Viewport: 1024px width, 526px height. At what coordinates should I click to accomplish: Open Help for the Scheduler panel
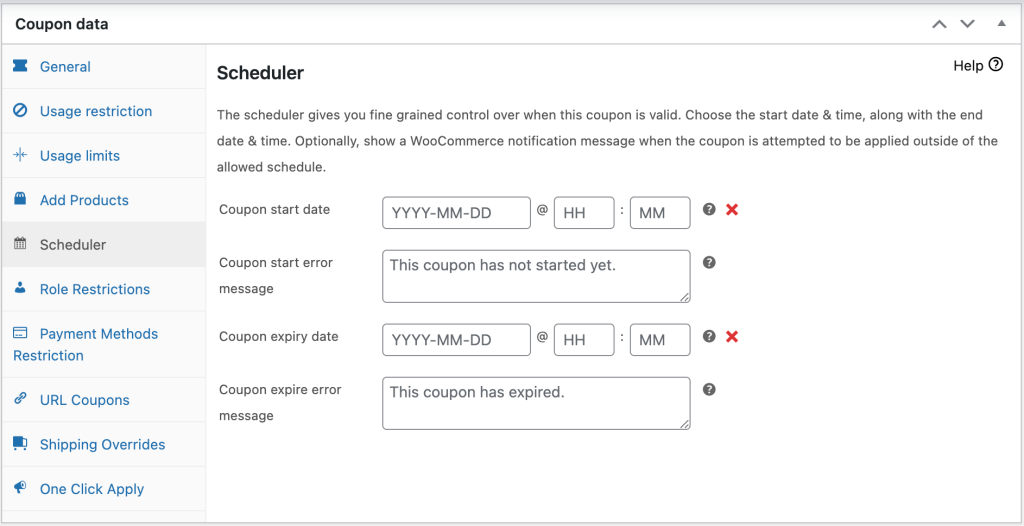click(x=978, y=65)
